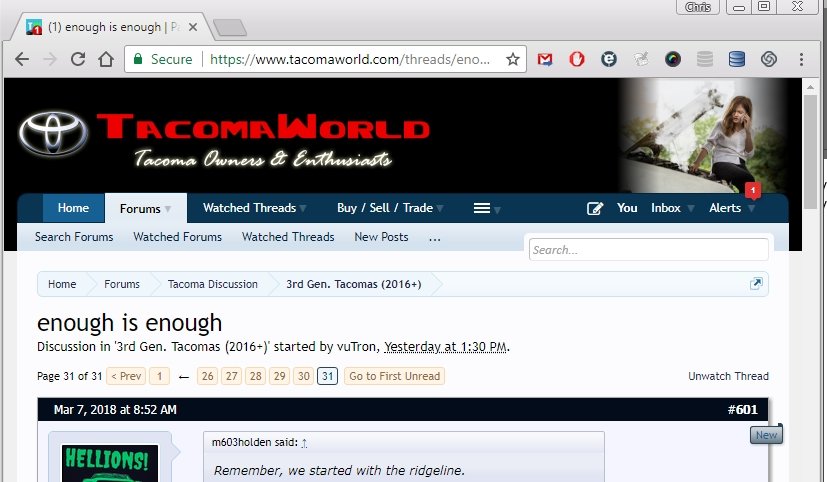Click the vertical scrollbar thumb
The width and height of the screenshot is (827, 482).
click(x=811, y=152)
